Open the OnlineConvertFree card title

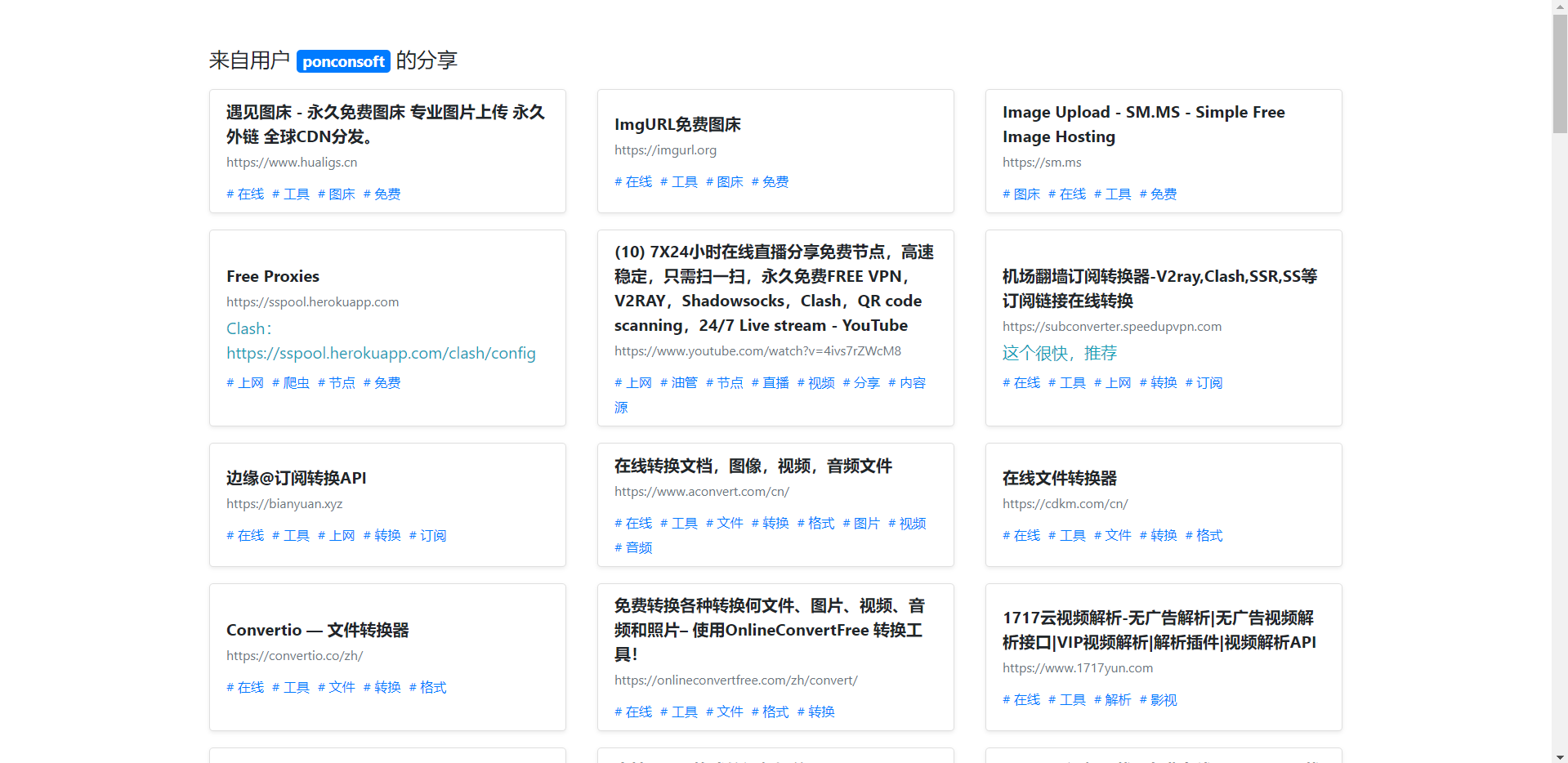tap(770, 630)
